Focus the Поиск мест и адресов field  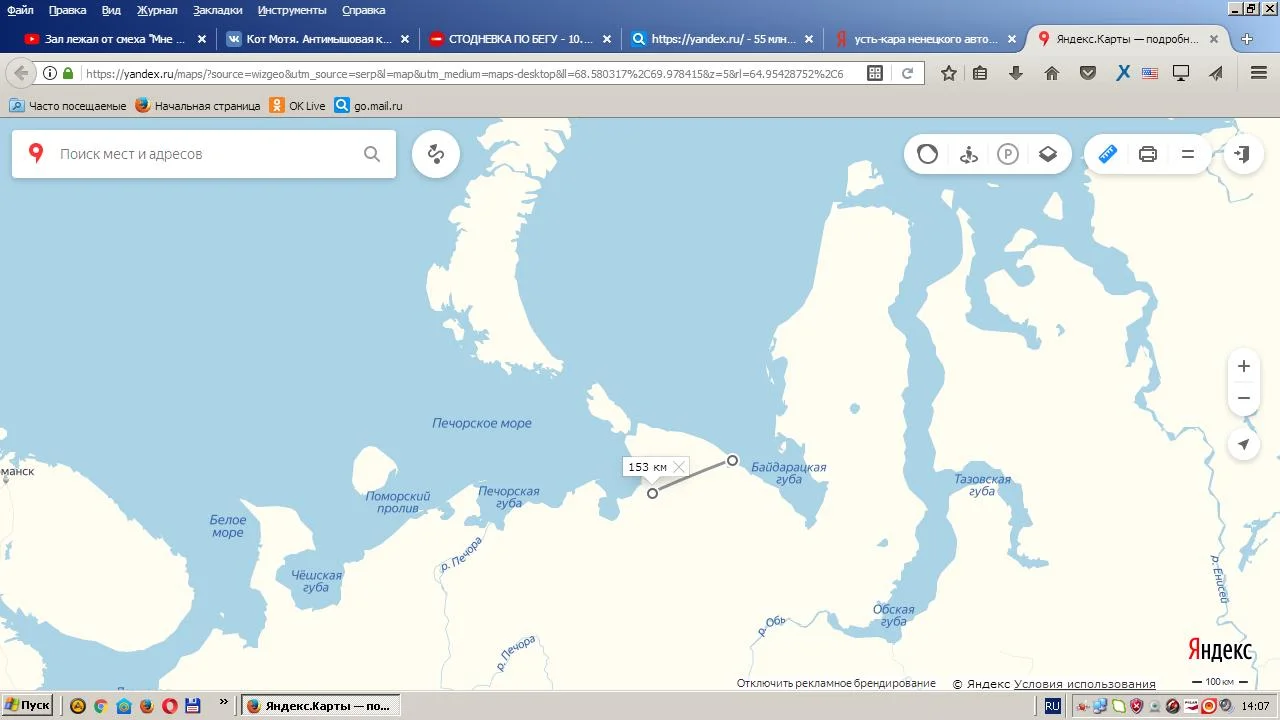[205, 154]
